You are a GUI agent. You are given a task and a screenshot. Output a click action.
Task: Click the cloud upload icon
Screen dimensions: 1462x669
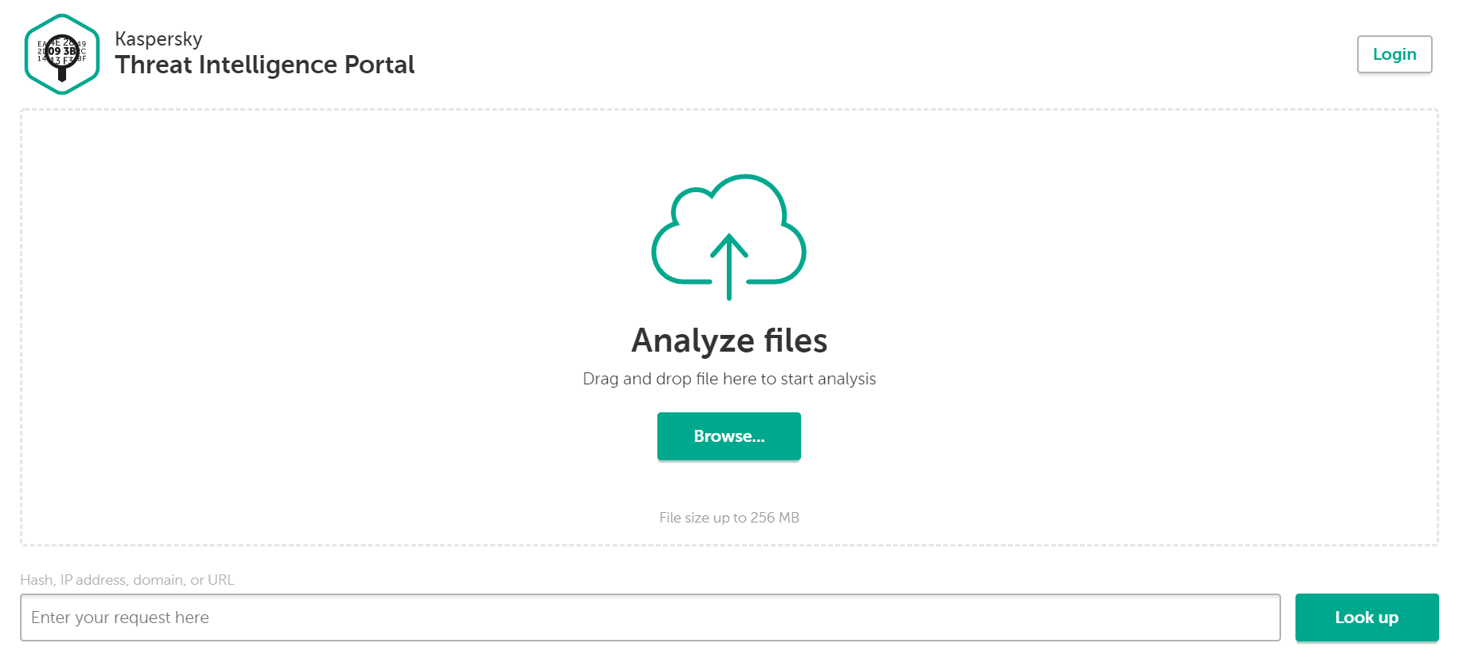(x=729, y=238)
